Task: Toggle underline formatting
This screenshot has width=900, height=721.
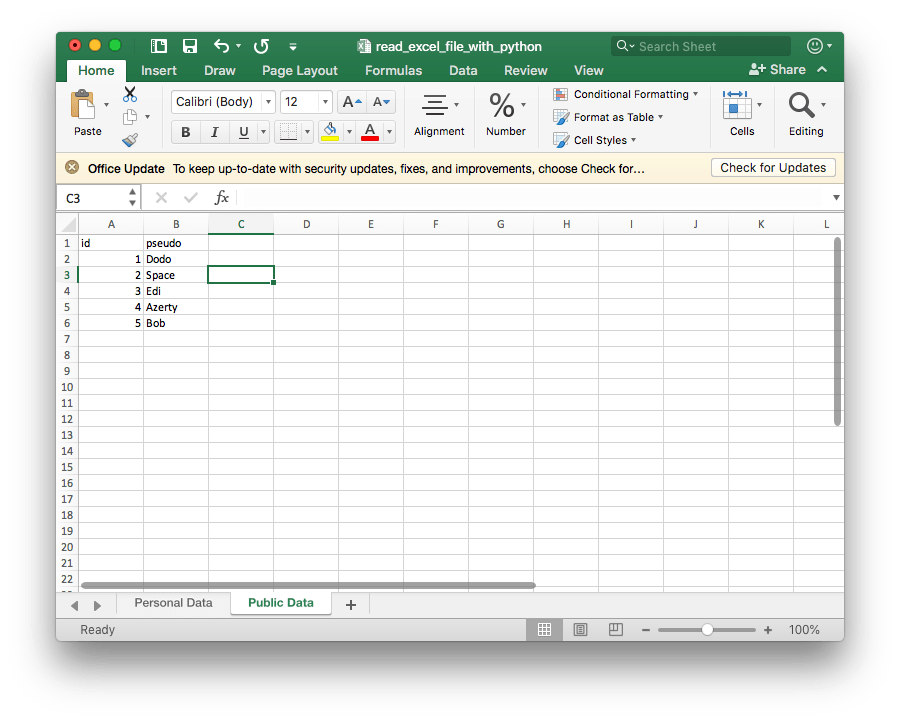Action: click(x=241, y=132)
